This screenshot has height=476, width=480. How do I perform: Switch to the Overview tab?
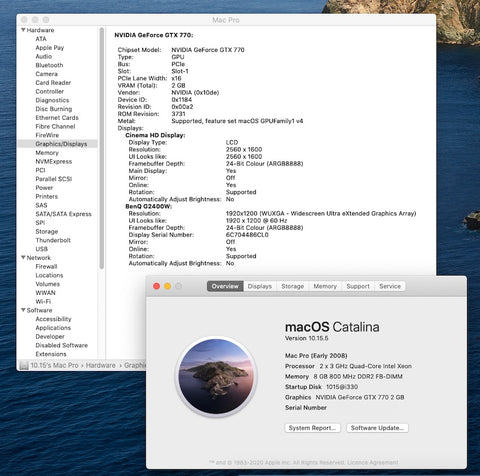point(225,286)
